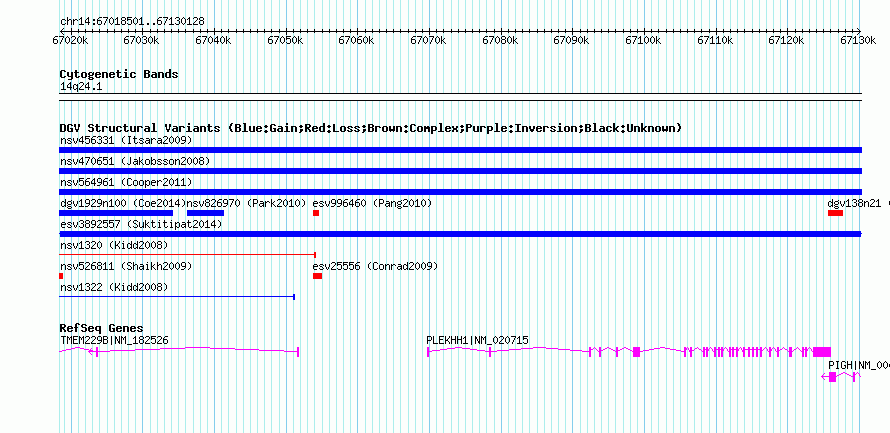Click the nsv1320 (Kidd2008) label
The image size is (890, 433).
[114, 245]
